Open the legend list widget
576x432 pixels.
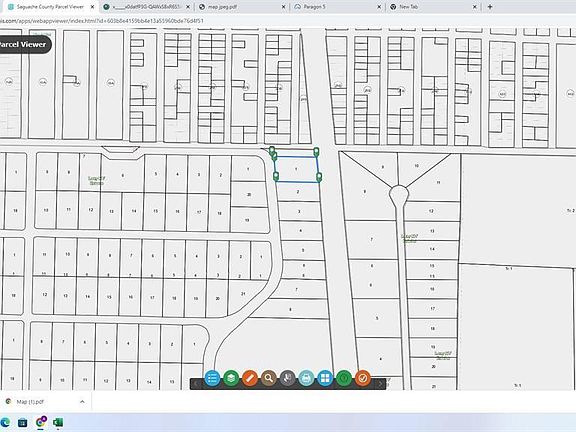click(212, 378)
